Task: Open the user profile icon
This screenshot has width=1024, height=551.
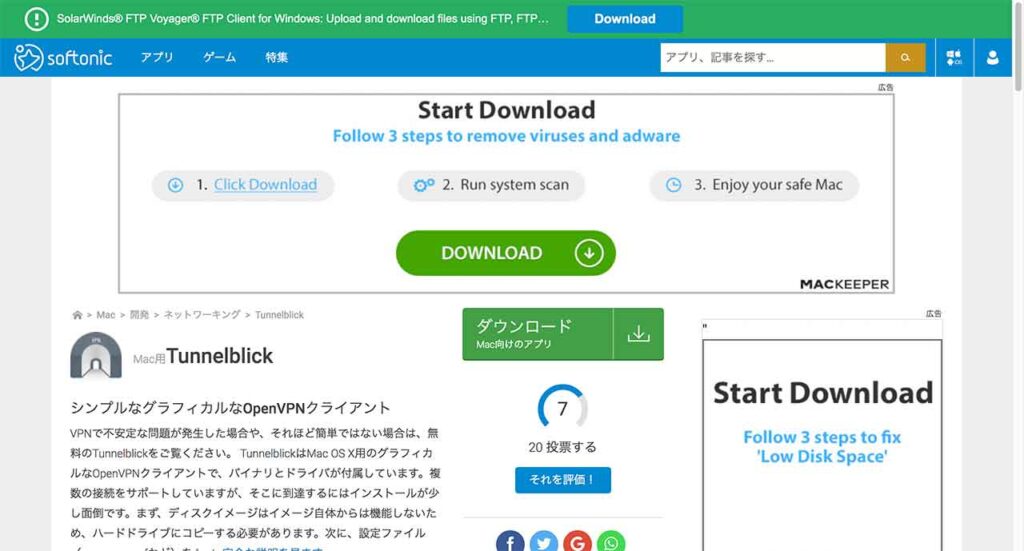Action: [992, 58]
